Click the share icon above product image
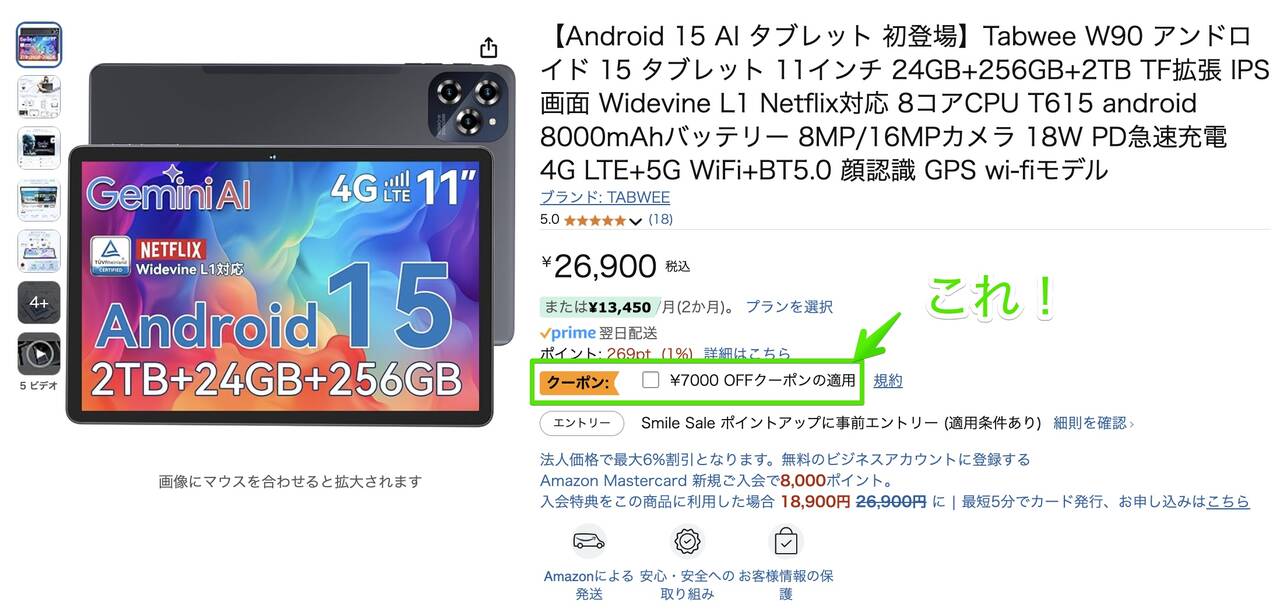1280x612 pixels. [x=488, y=47]
